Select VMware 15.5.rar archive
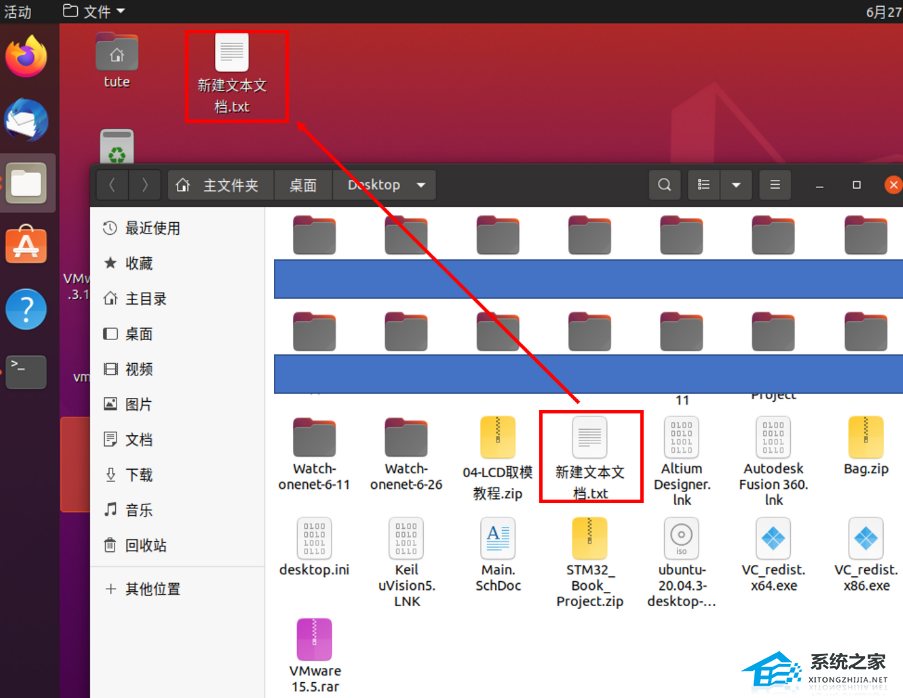Viewport: 903px width, 698px height. (314, 655)
